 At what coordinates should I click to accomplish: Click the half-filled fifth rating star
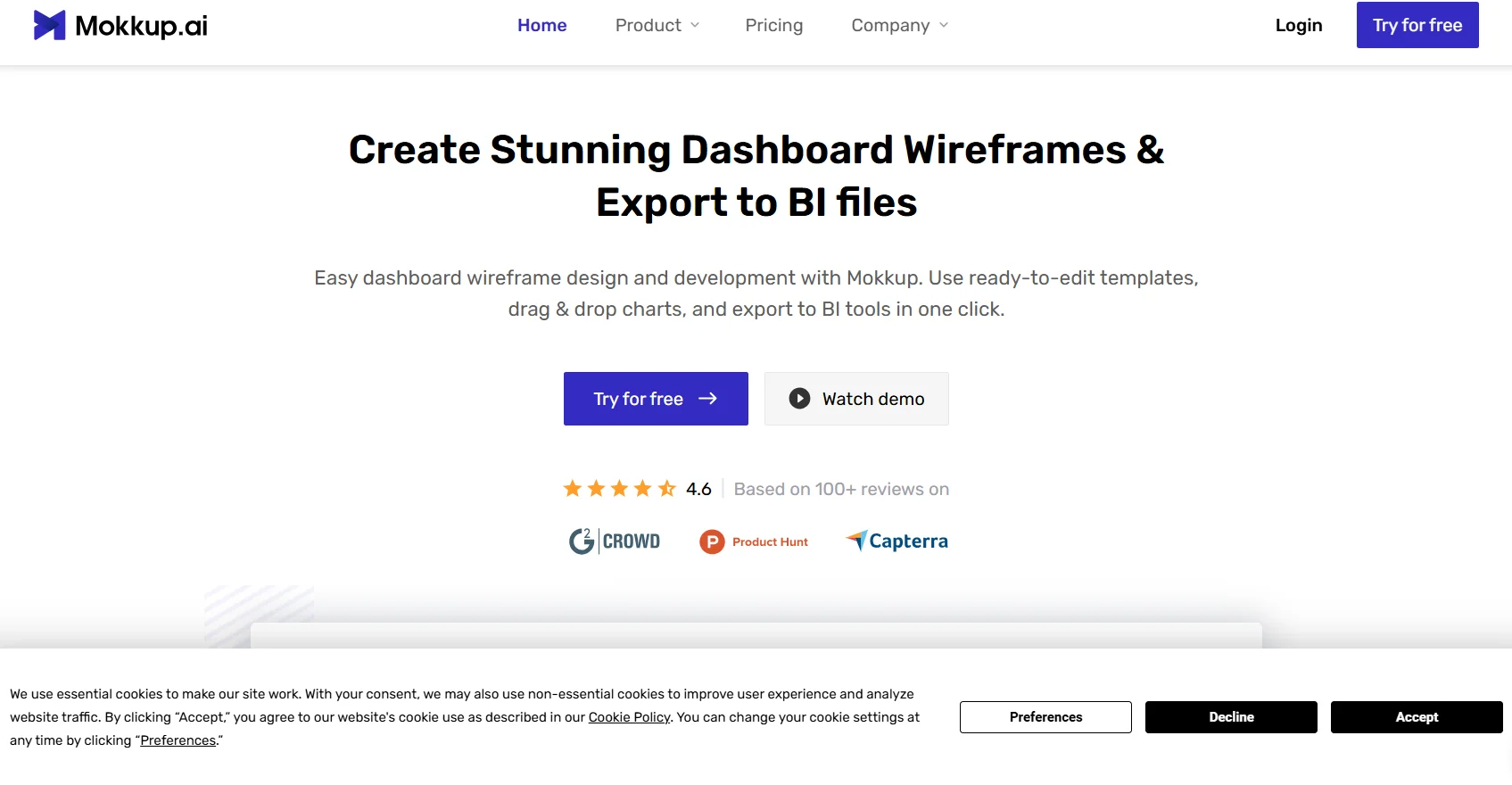(667, 489)
